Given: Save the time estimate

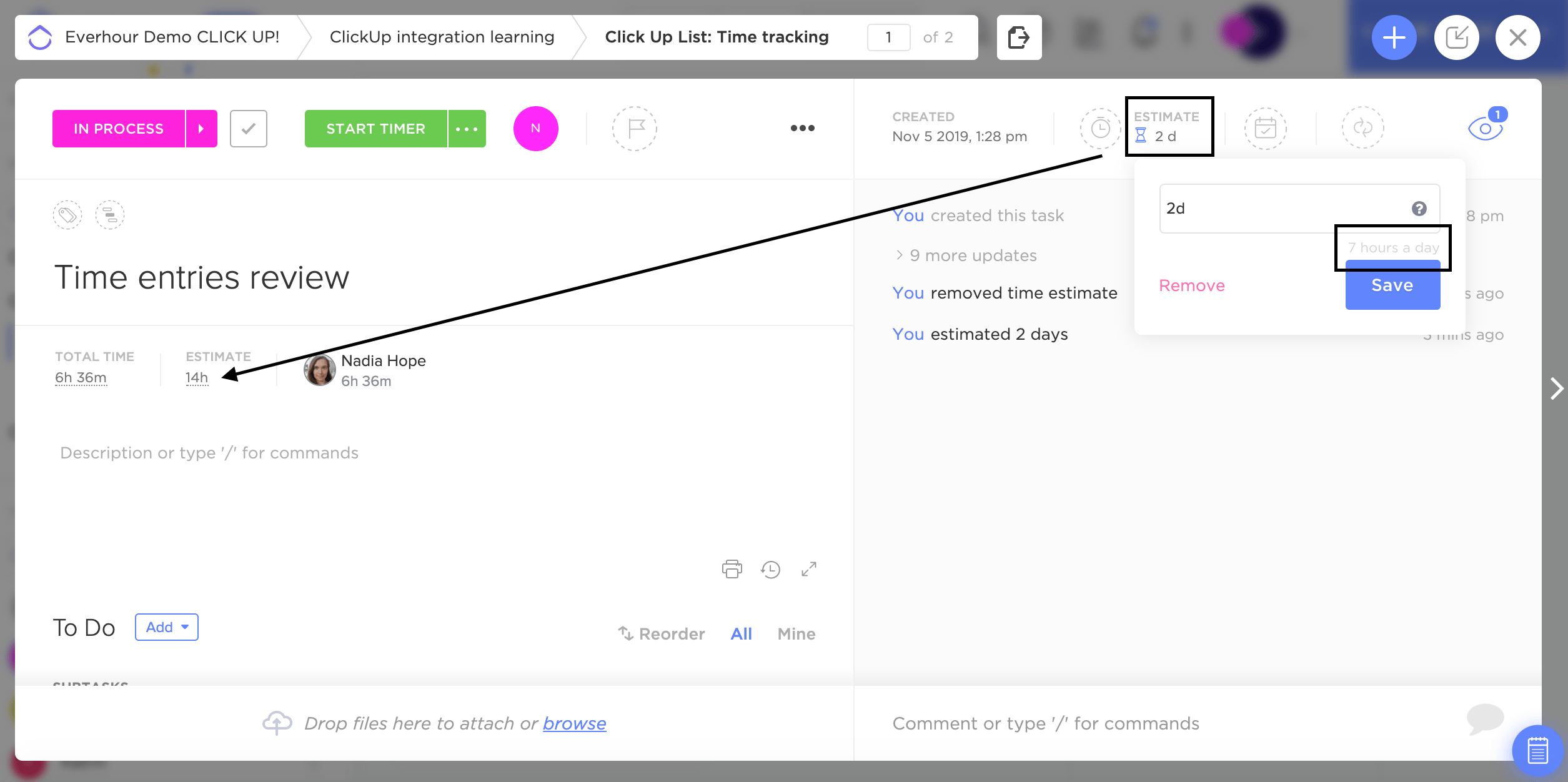Looking at the screenshot, I should pos(1392,286).
